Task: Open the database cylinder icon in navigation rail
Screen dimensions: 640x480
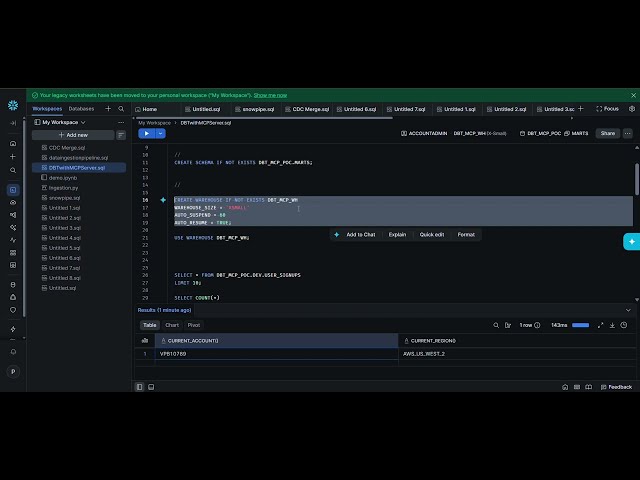Action: point(13,284)
